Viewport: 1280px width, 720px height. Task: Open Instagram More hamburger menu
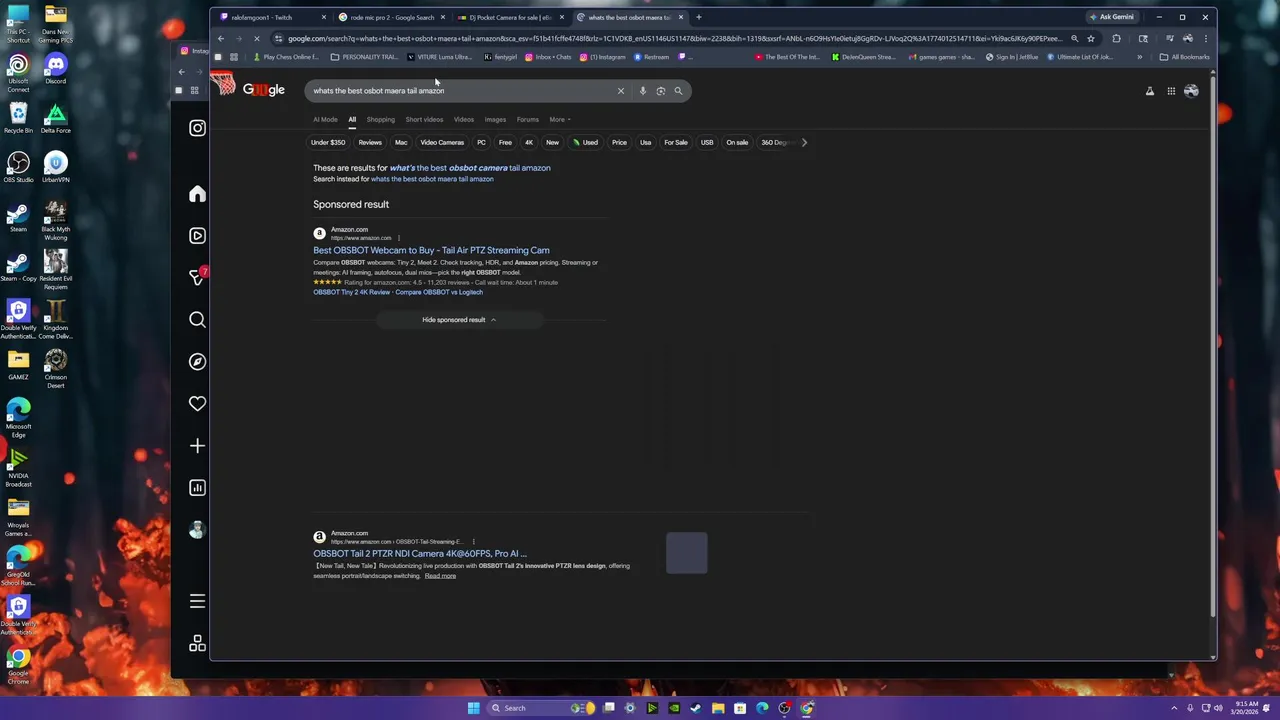[197, 601]
